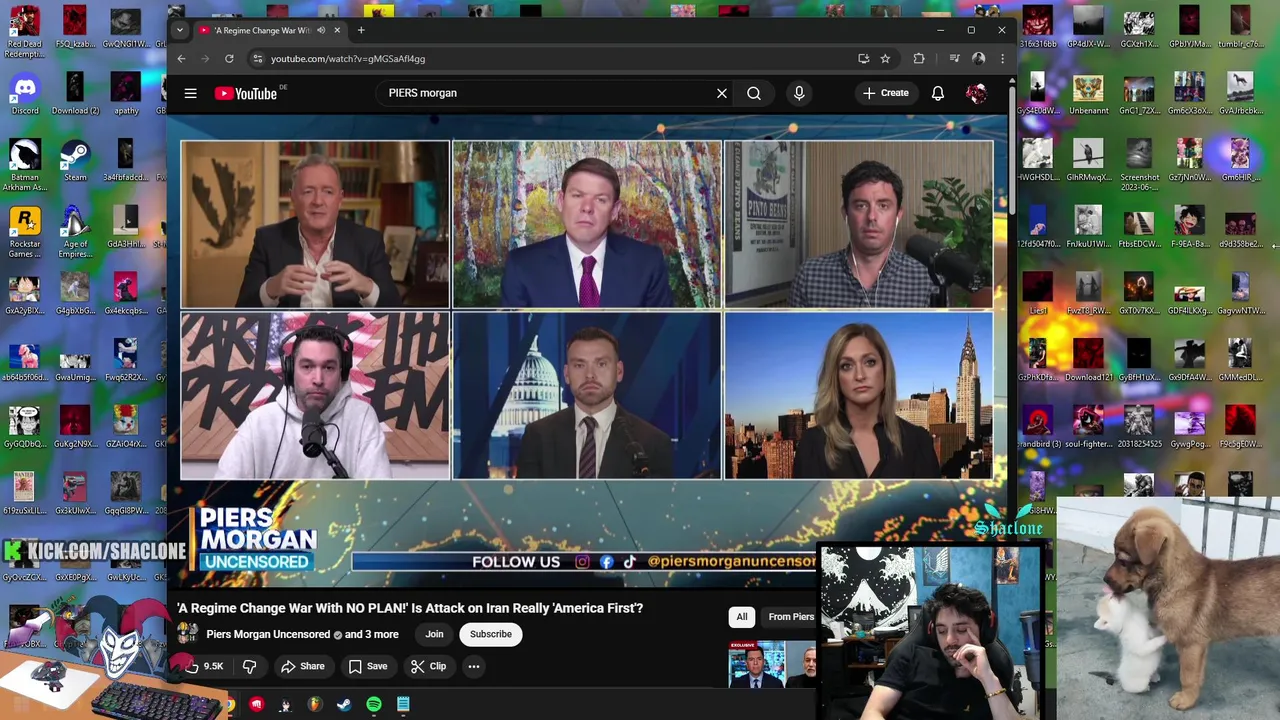Image resolution: width=1280 pixels, height=720 pixels.
Task: Open the Screenshot 2023-06 desktop file
Action: [x=1139, y=165]
